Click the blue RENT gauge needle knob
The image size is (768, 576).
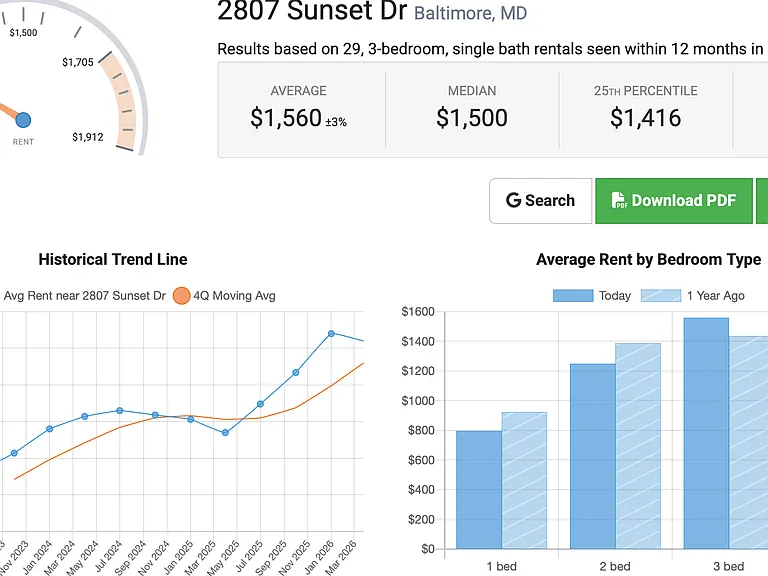(x=23, y=120)
